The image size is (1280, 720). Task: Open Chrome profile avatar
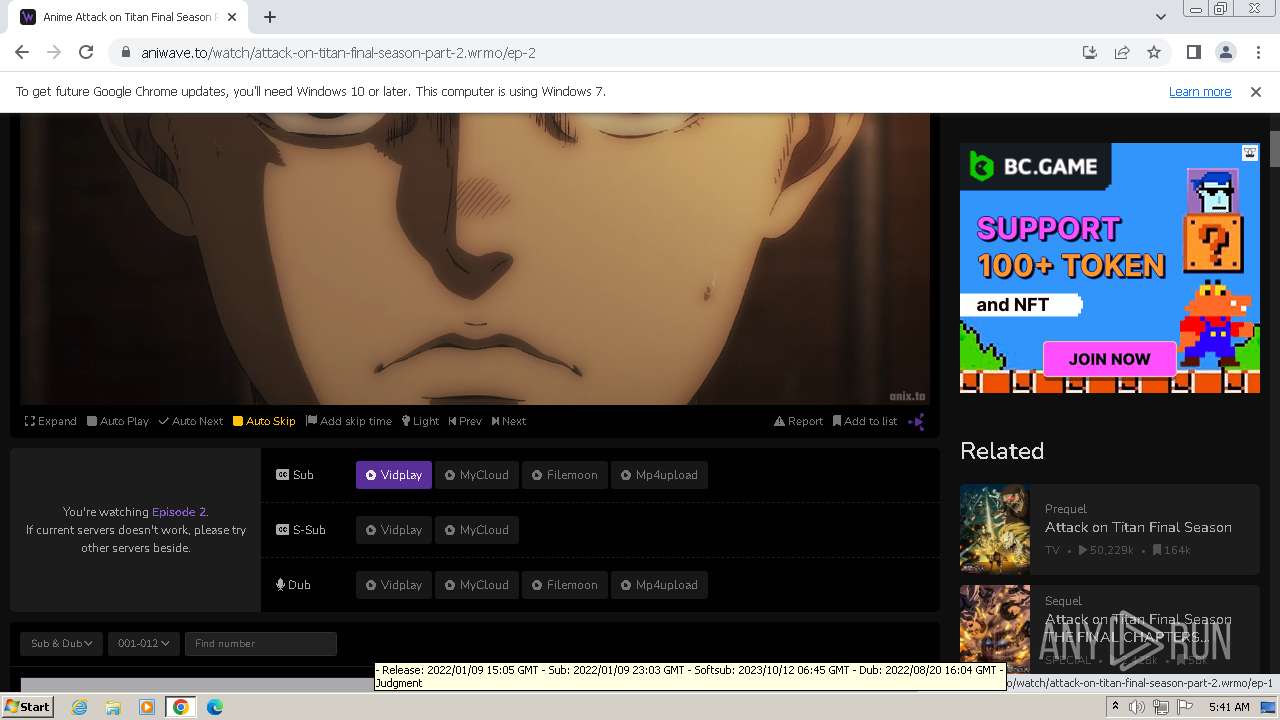tap(1225, 52)
